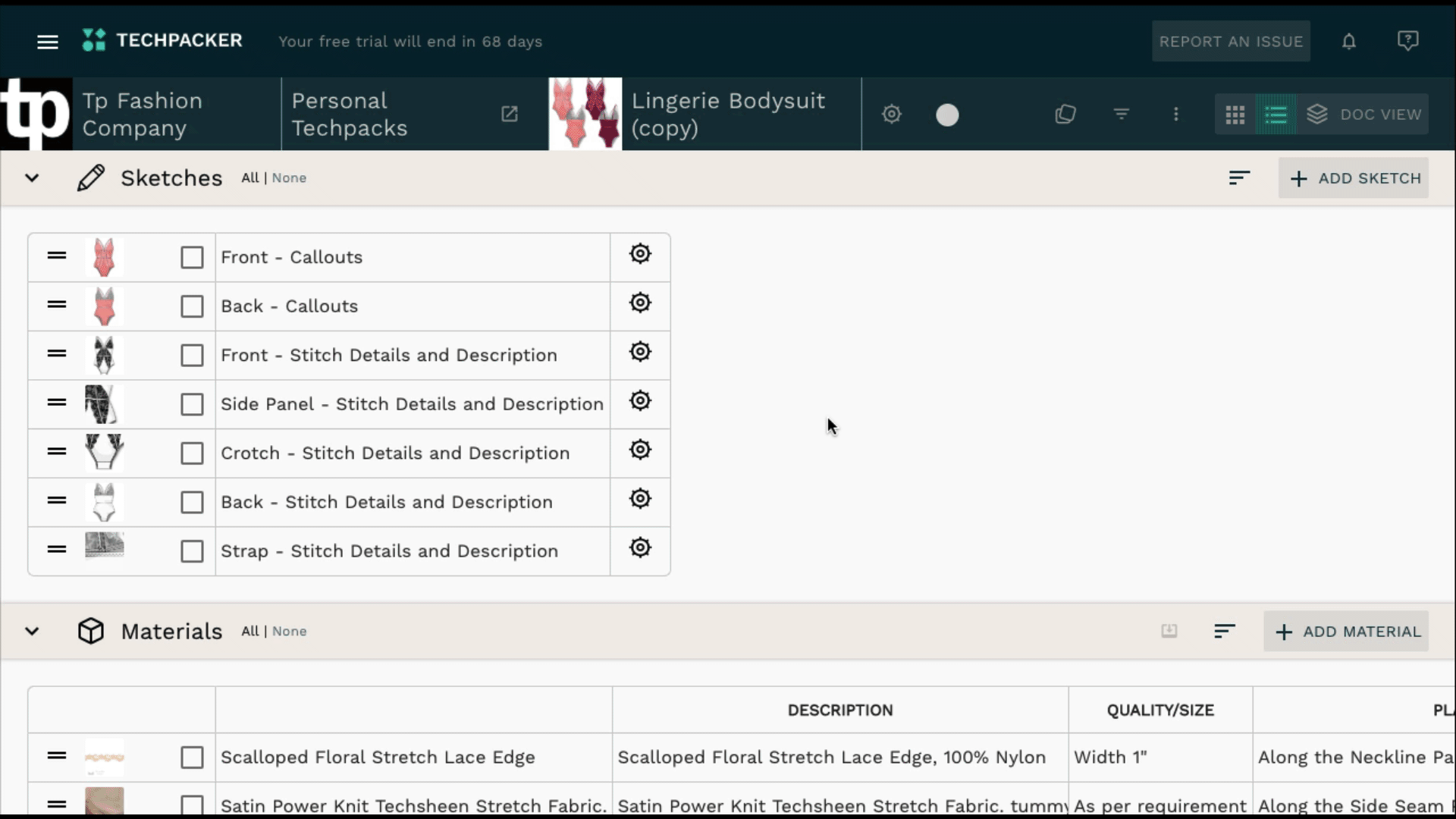Click the Lingerie Bodysuit cover thumbnail
The image size is (1456, 819).
coord(585,114)
